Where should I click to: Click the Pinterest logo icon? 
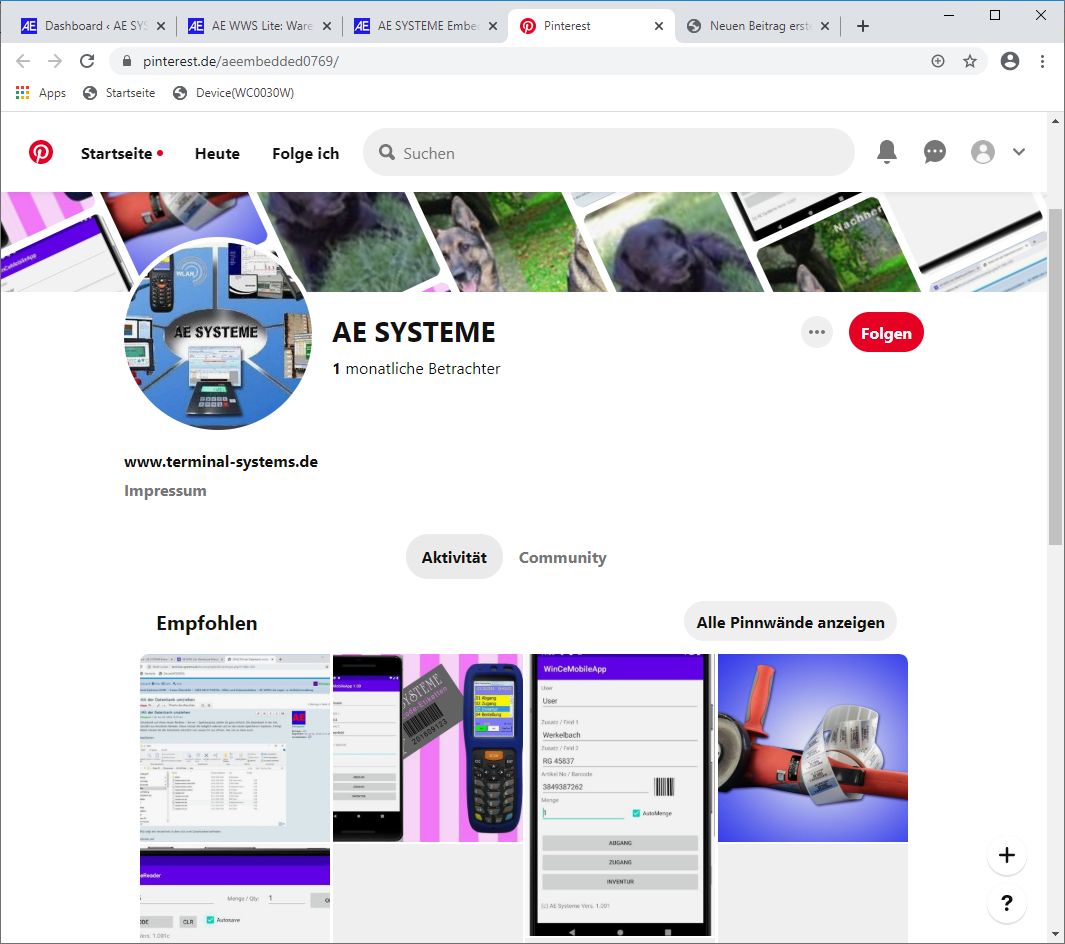click(41, 152)
